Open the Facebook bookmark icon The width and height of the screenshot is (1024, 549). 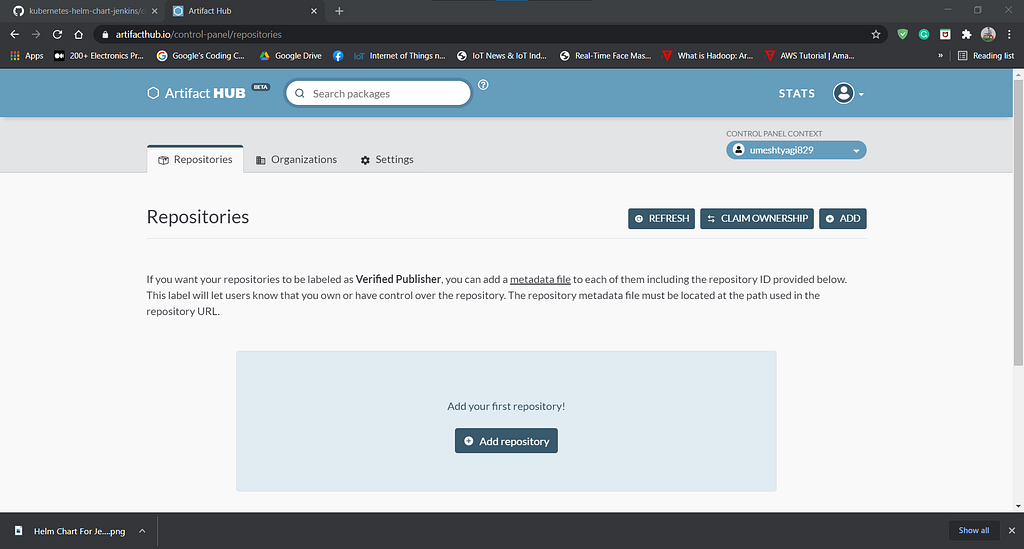(x=338, y=56)
